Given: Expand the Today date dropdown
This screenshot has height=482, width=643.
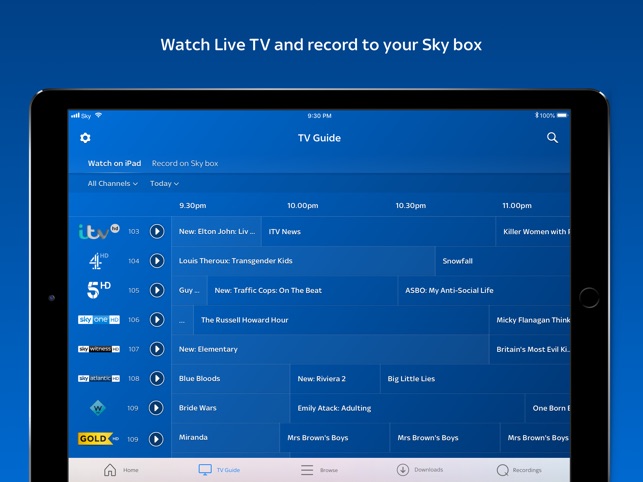Looking at the screenshot, I should click(x=164, y=183).
